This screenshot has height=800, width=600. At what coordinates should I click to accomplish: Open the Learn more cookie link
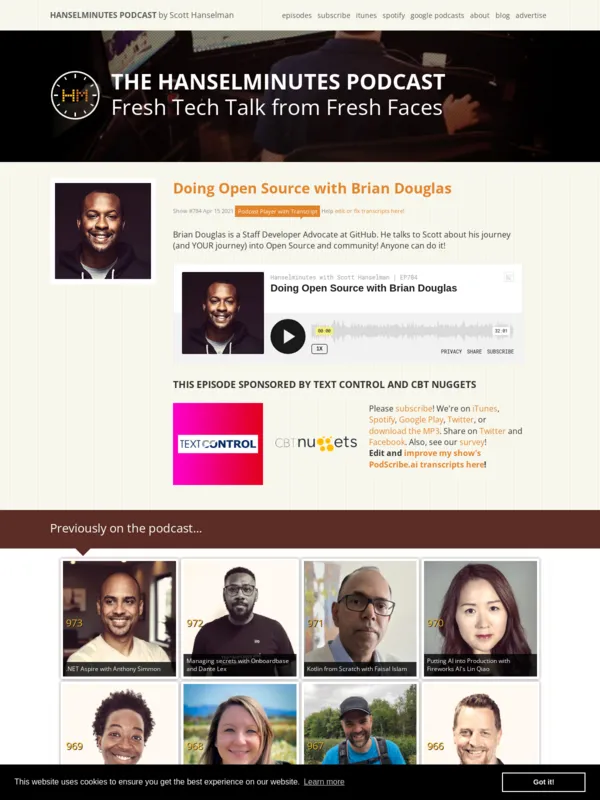(324, 782)
